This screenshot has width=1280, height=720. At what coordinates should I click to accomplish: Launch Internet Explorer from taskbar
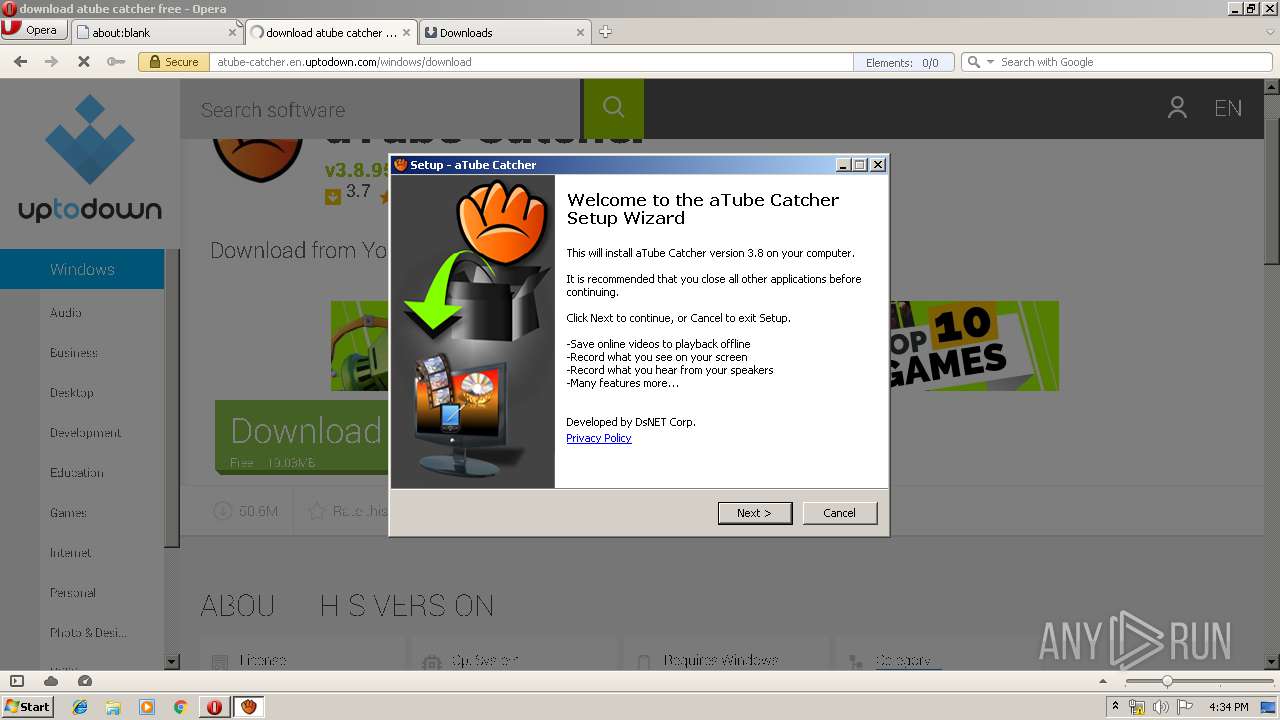click(80, 706)
